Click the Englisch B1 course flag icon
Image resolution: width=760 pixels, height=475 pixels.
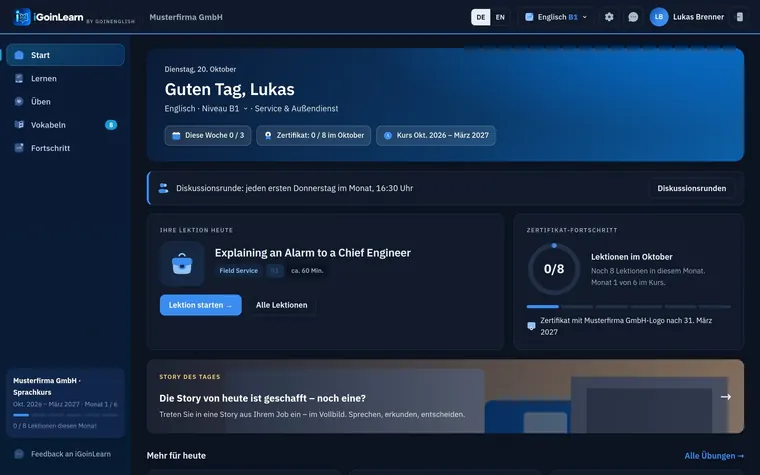[529, 17]
